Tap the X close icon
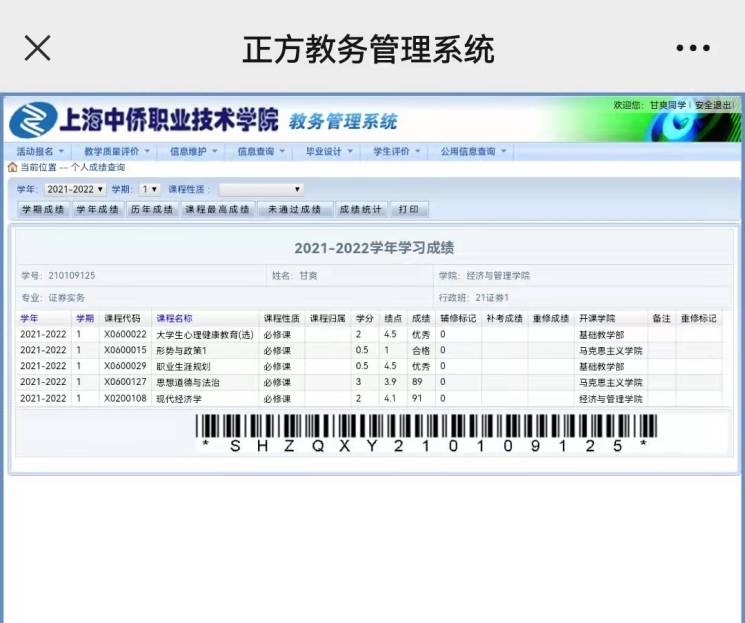 tap(37, 48)
